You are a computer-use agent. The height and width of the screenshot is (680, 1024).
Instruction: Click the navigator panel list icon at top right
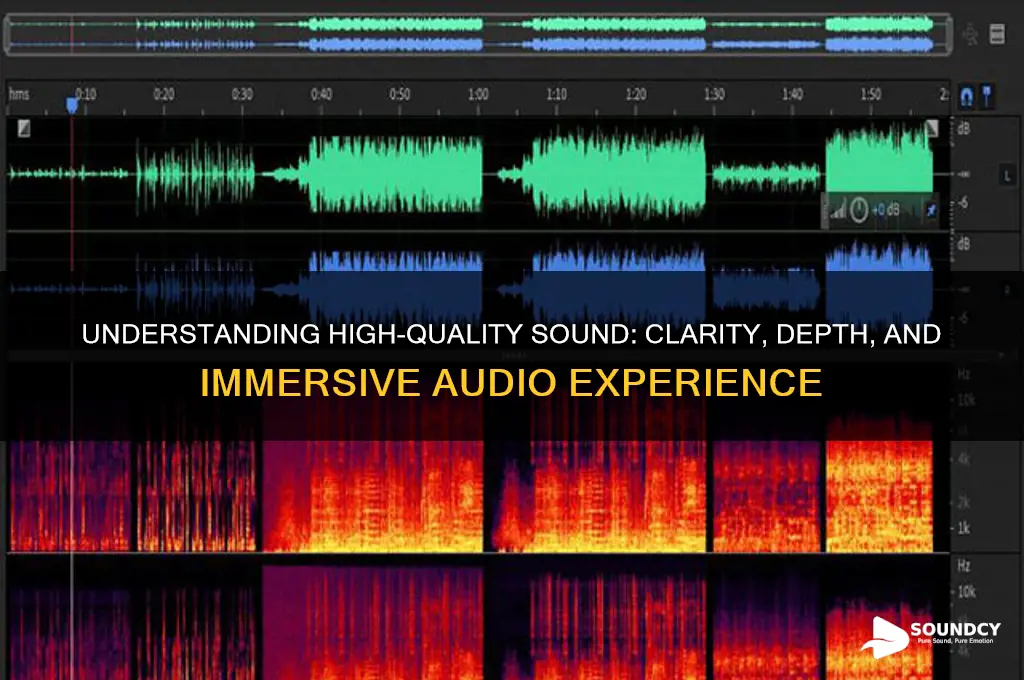997,34
